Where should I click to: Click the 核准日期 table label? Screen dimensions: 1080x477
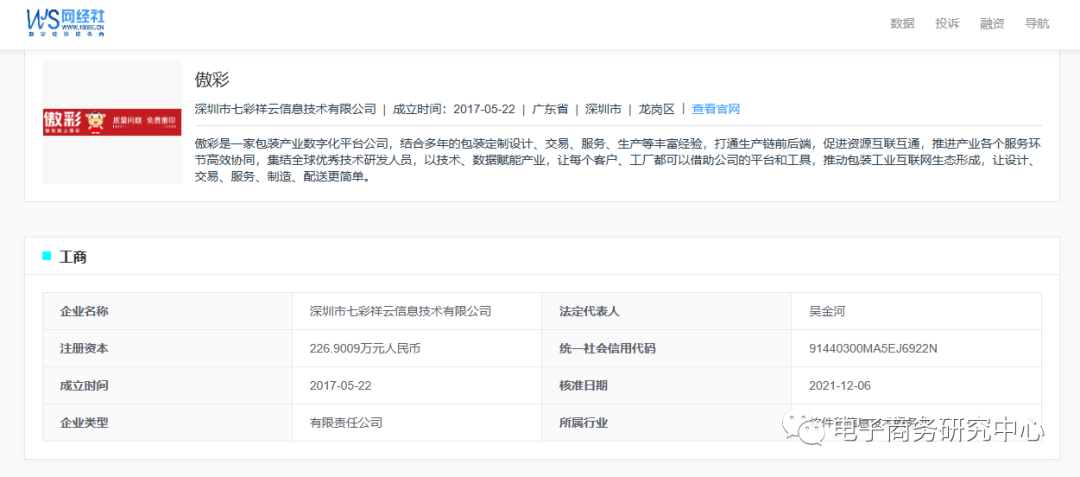[x=583, y=385]
